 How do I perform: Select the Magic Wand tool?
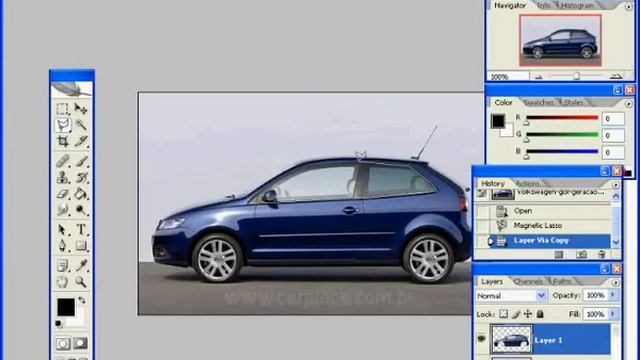[80, 124]
